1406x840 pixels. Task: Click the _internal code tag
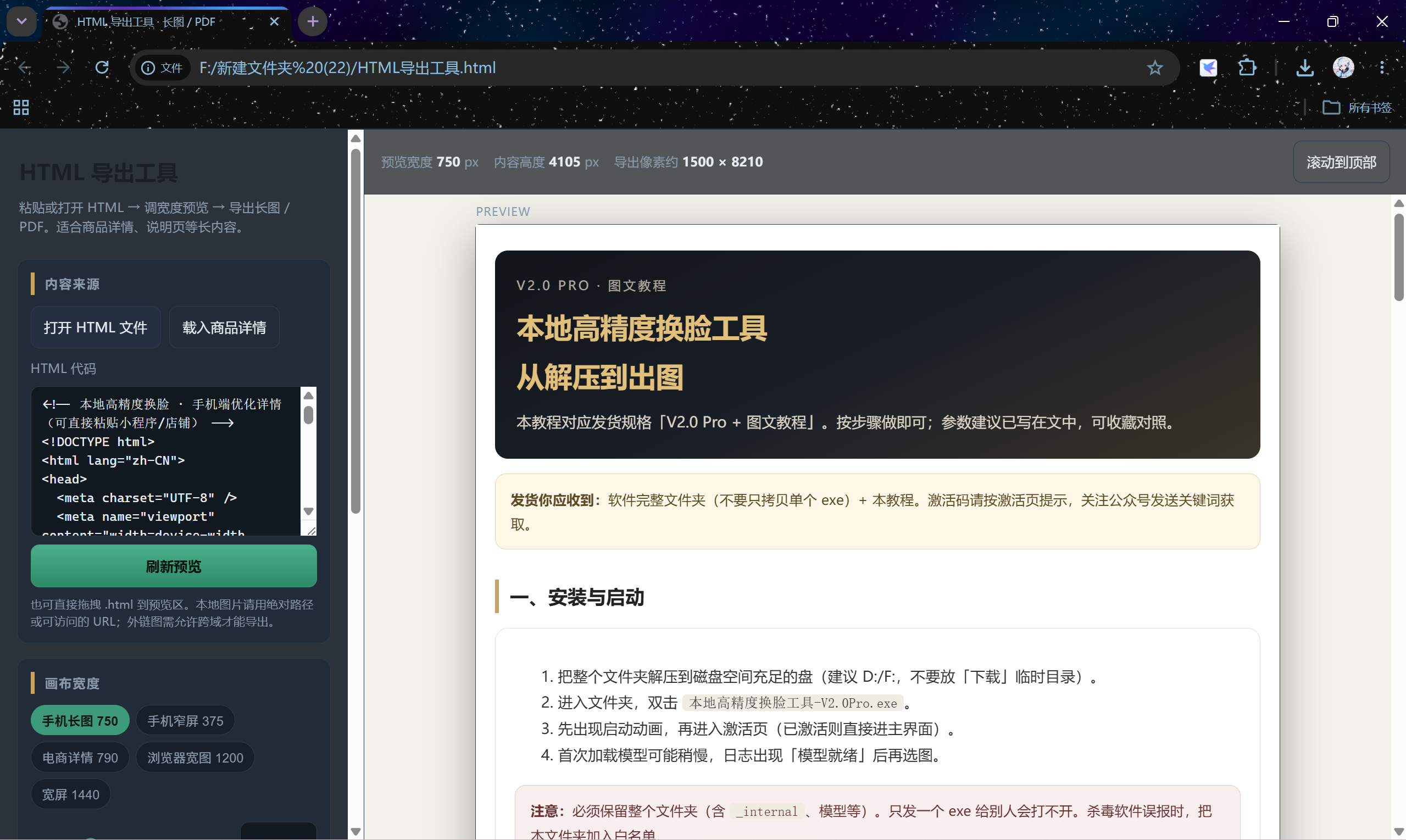(x=767, y=811)
